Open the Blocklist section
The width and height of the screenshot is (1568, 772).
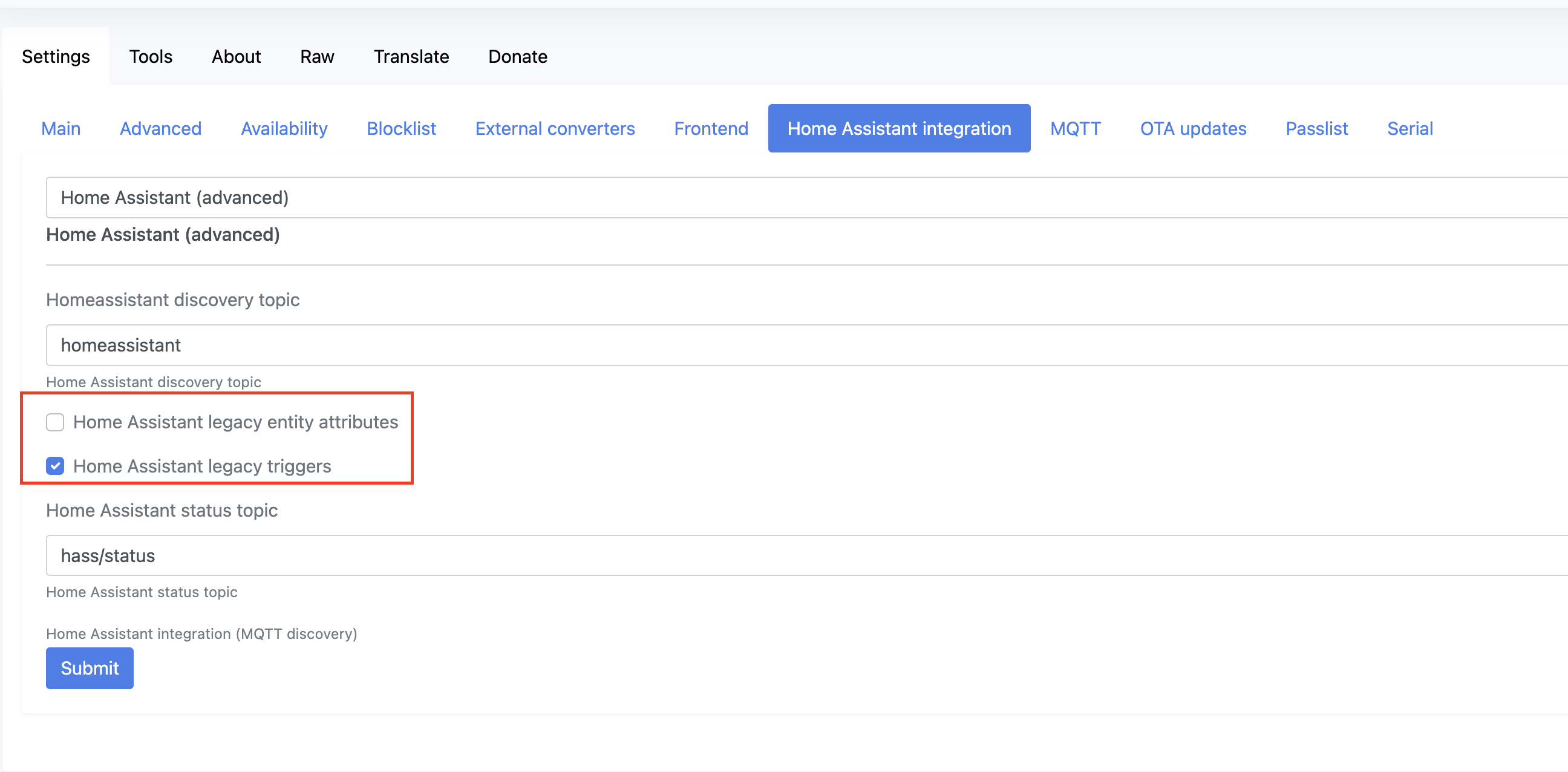click(401, 128)
